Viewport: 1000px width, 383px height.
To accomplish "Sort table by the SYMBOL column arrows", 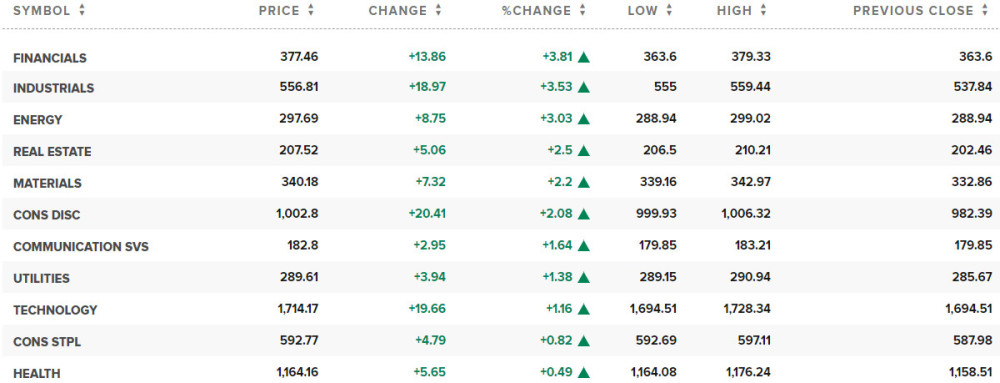I will point(82,11).
